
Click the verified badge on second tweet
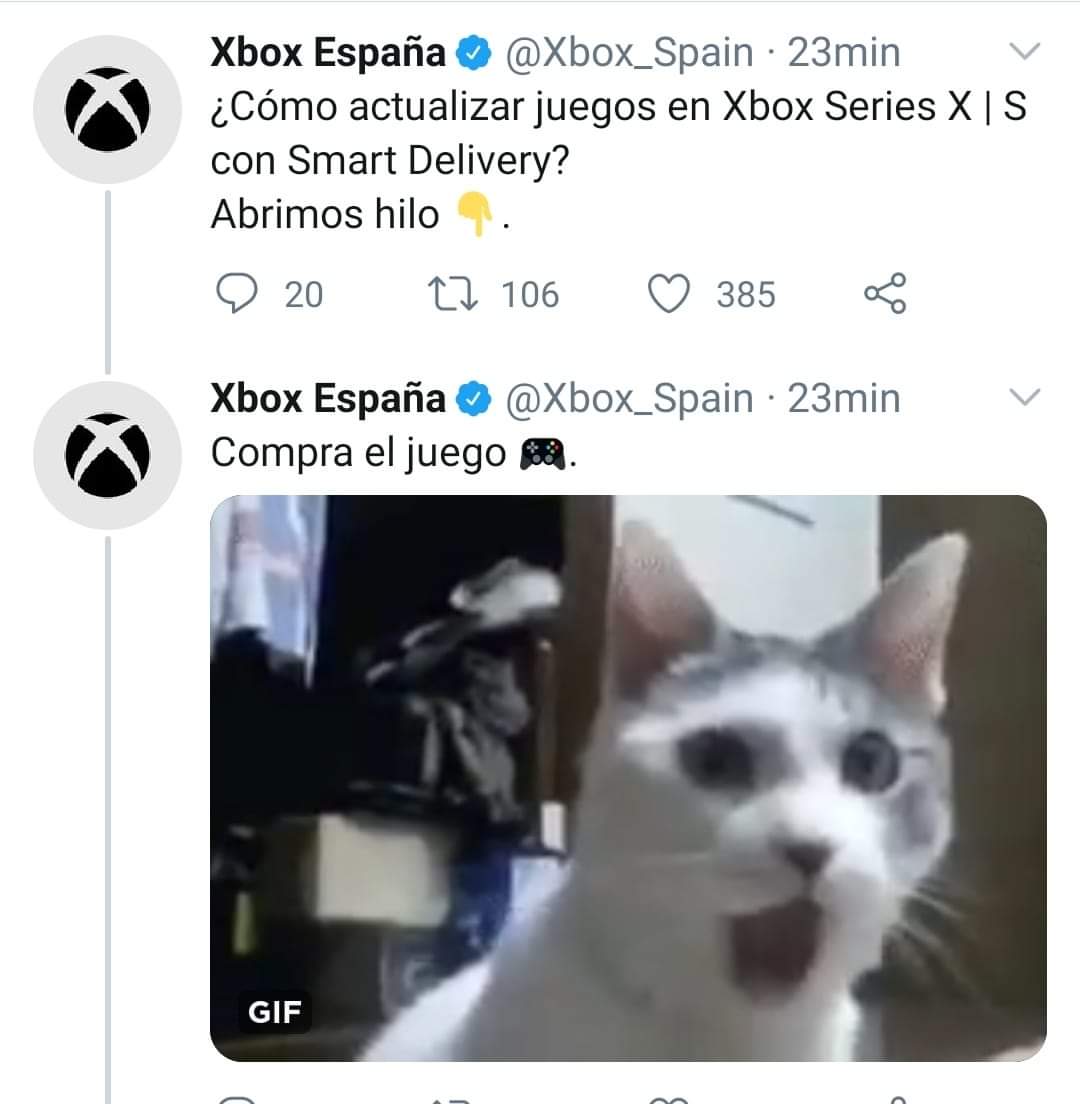point(475,399)
